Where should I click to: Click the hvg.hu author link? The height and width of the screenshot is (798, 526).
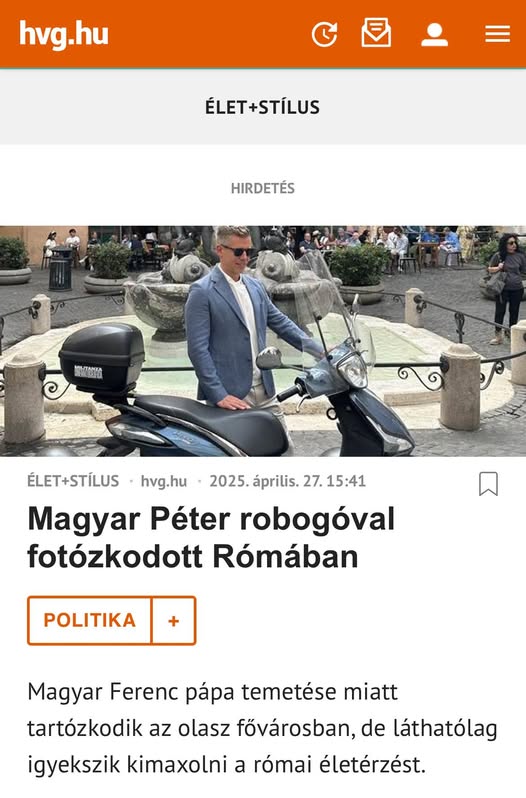[164, 481]
